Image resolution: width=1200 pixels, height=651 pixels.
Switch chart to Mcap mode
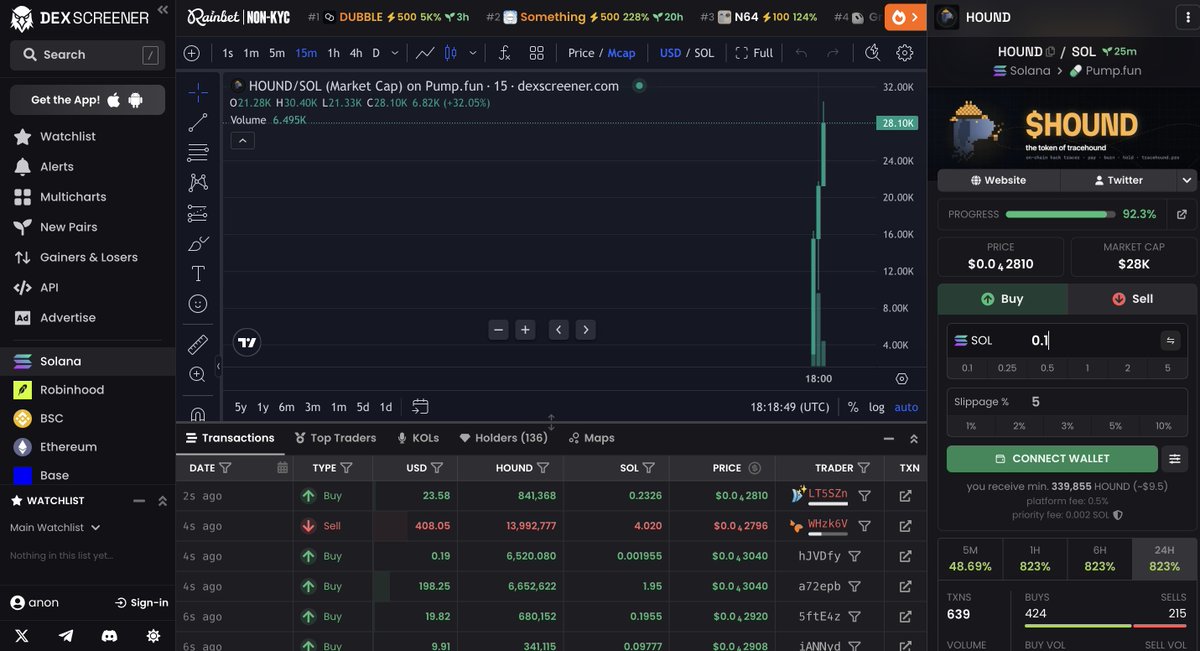click(x=621, y=53)
